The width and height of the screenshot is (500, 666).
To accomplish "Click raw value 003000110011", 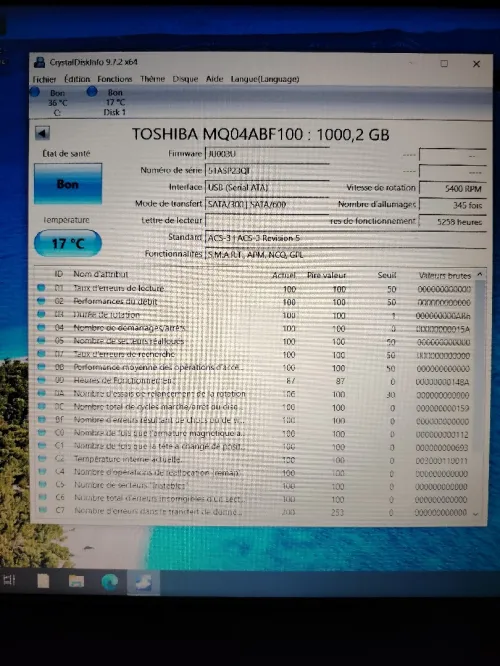I will pyautogui.click(x=441, y=461).
